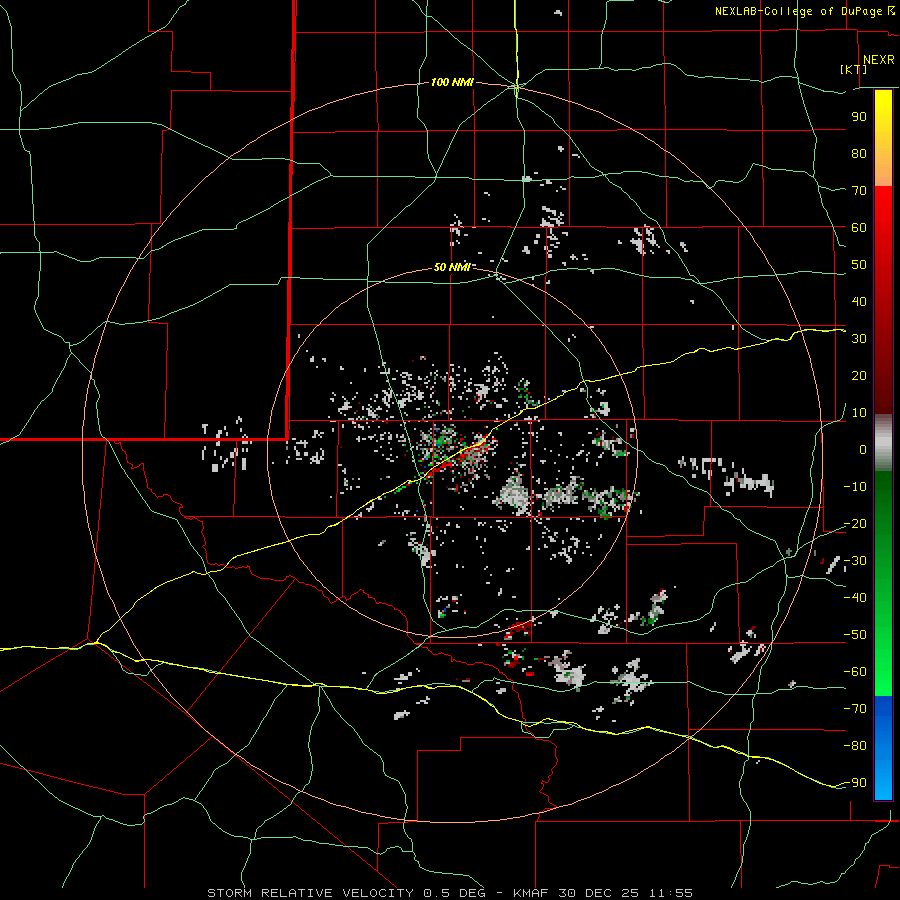Pick the gray zero-velocity segment of color bar
This screenshot has width=900, height=900.
pos(883,443)
